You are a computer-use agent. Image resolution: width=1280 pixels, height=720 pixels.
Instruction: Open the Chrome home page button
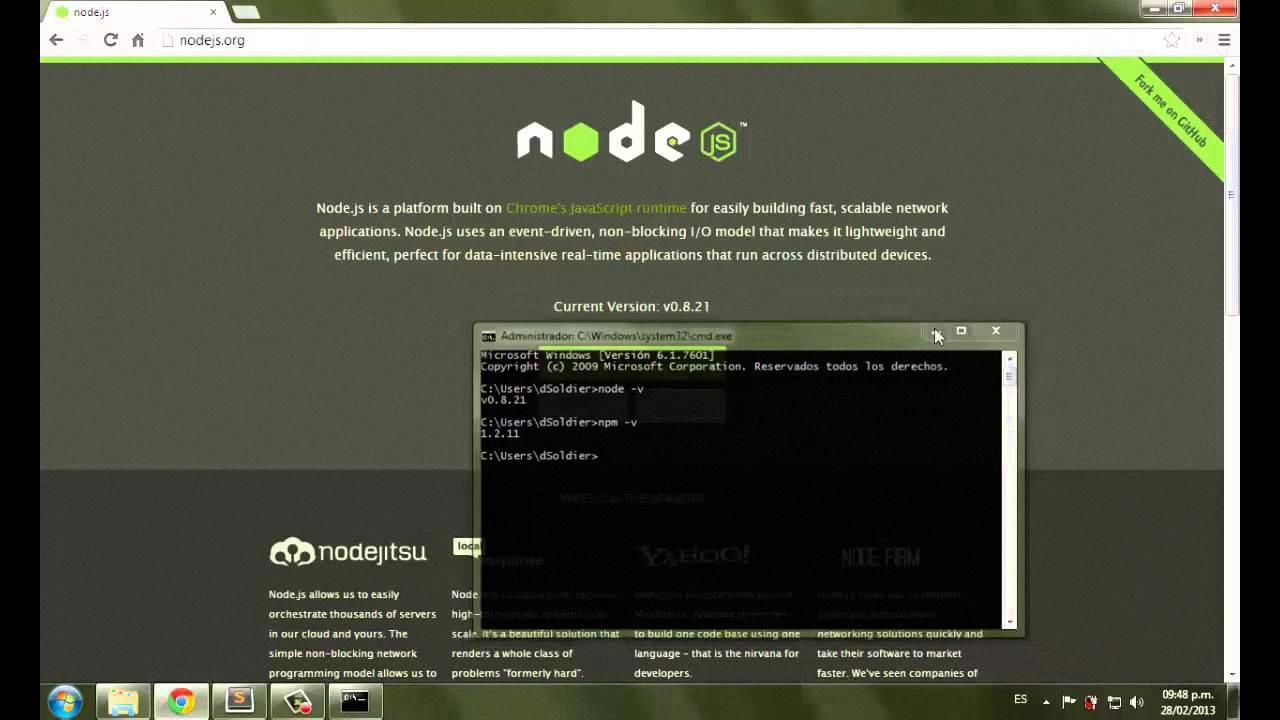(x=138, y=40)
